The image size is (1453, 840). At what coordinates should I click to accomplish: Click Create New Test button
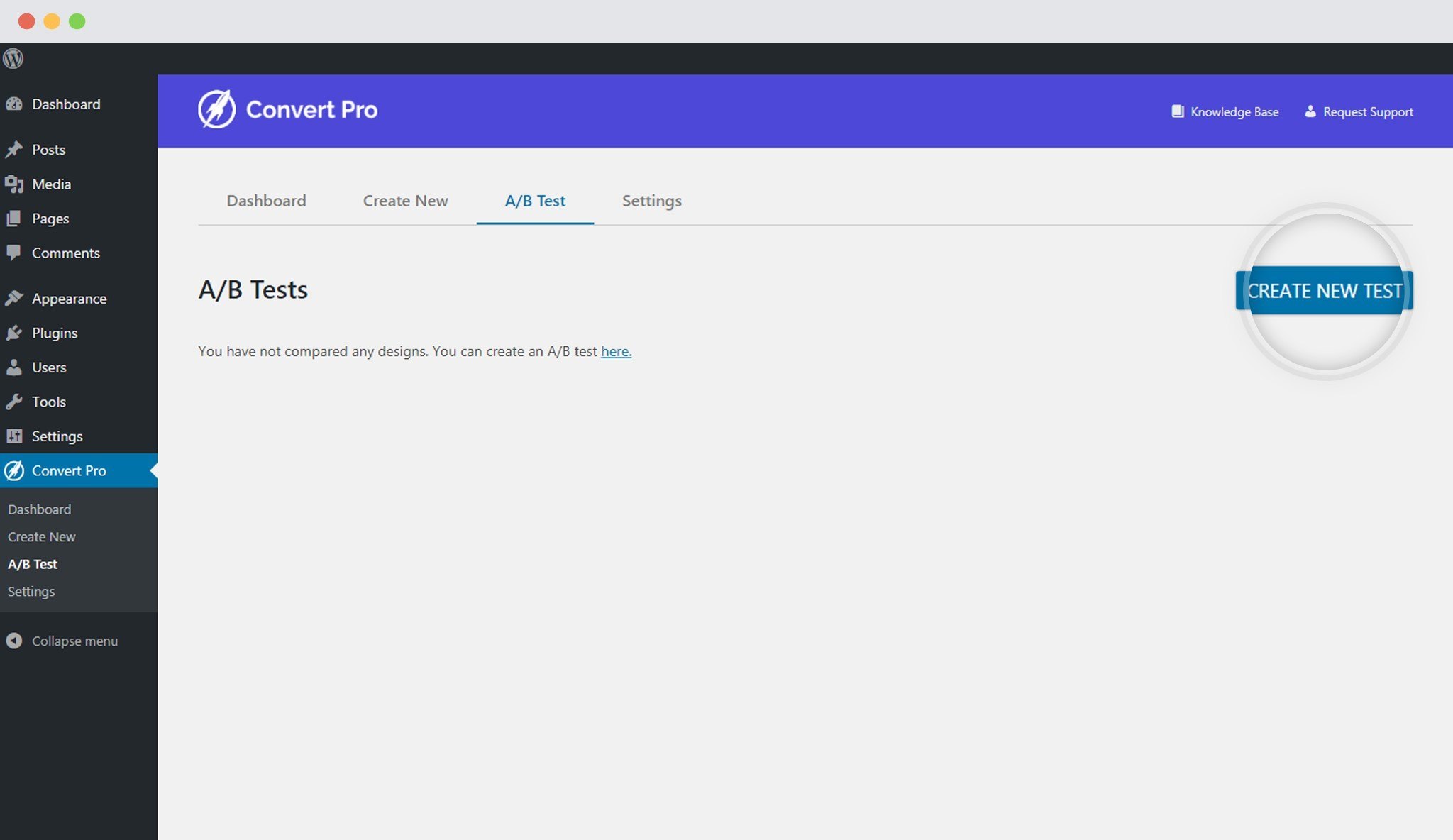1325,290
